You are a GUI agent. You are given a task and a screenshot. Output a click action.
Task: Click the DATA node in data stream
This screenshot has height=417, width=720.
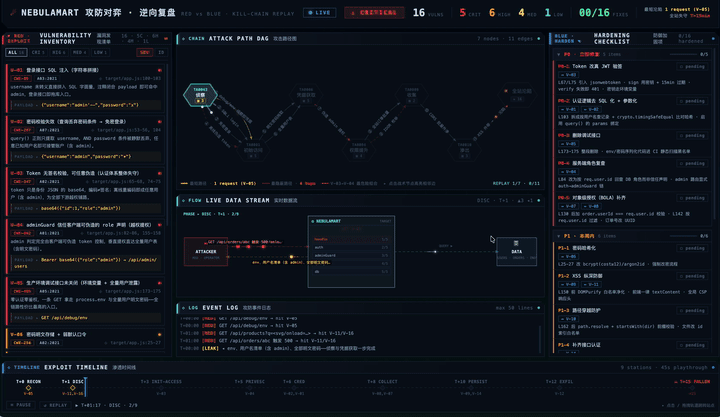(x=517, y=251)
